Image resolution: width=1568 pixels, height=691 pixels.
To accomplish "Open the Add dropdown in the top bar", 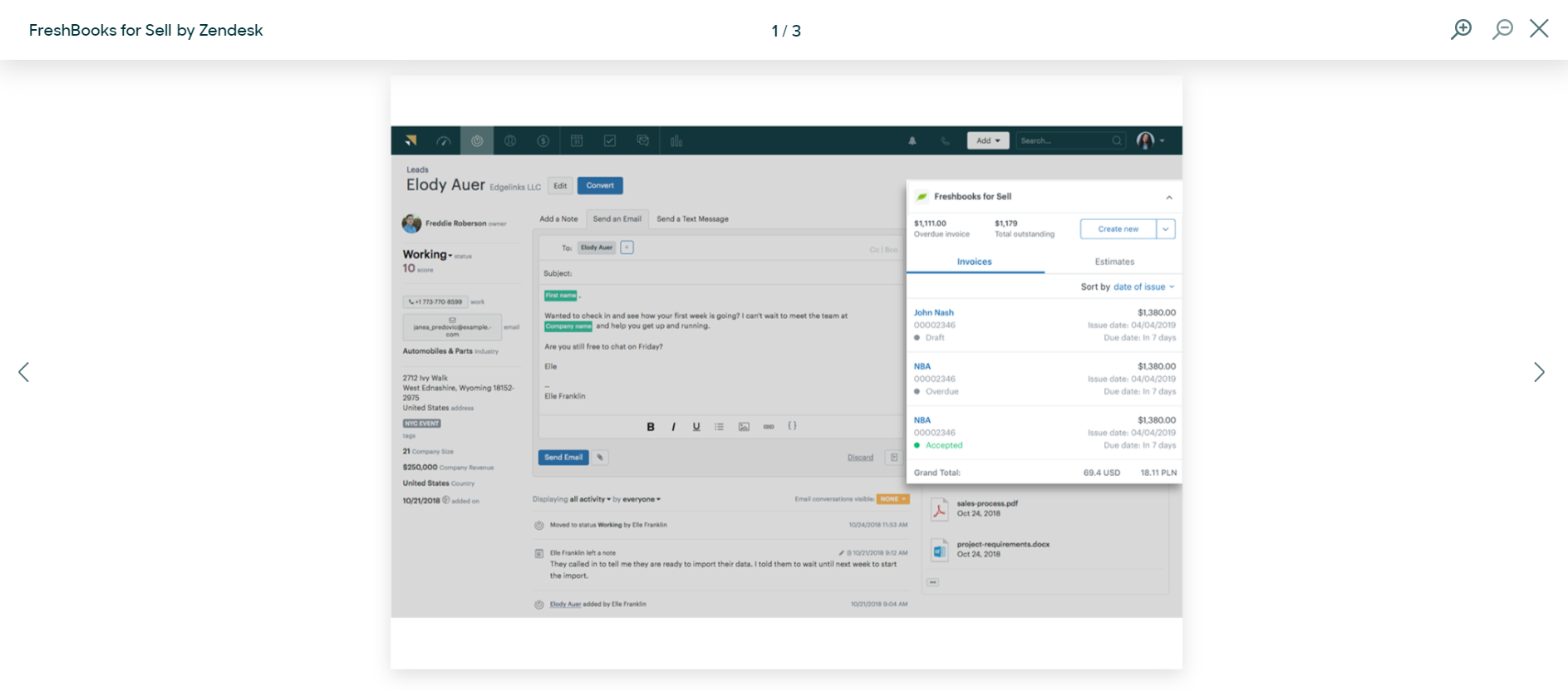I will [x=988, y=140].
